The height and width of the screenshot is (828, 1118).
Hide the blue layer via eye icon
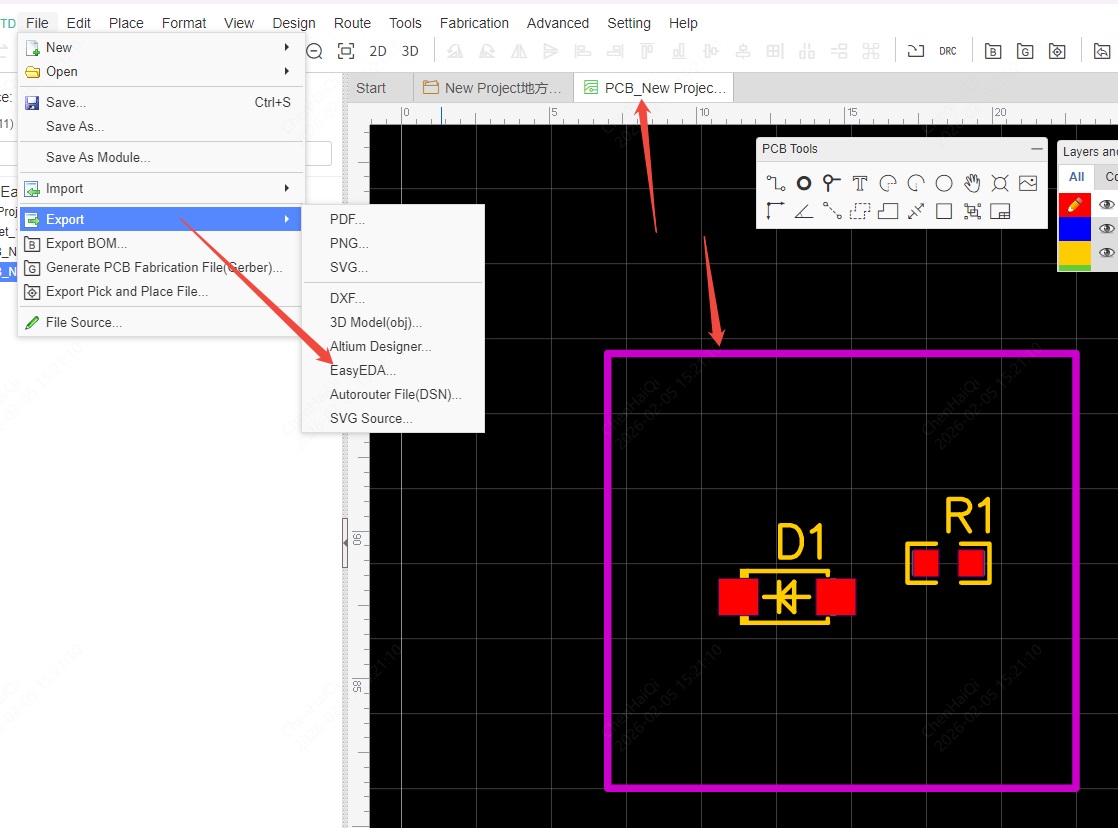1106,229
